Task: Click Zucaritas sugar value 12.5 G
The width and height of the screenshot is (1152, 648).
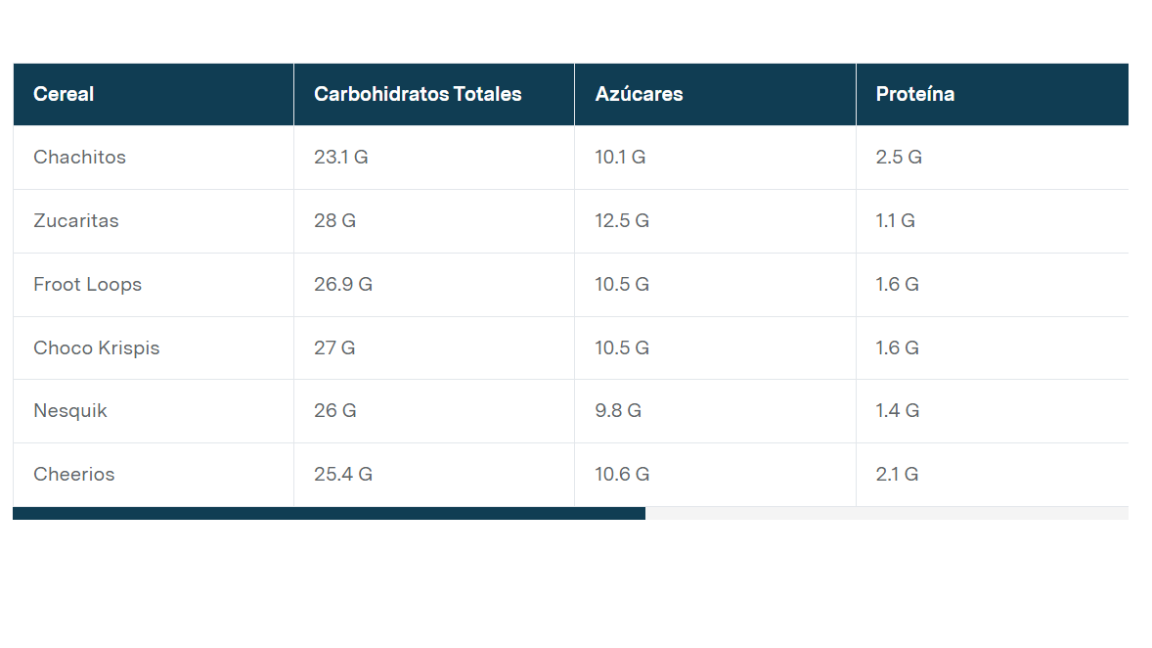Action: (x=622, y=221)
